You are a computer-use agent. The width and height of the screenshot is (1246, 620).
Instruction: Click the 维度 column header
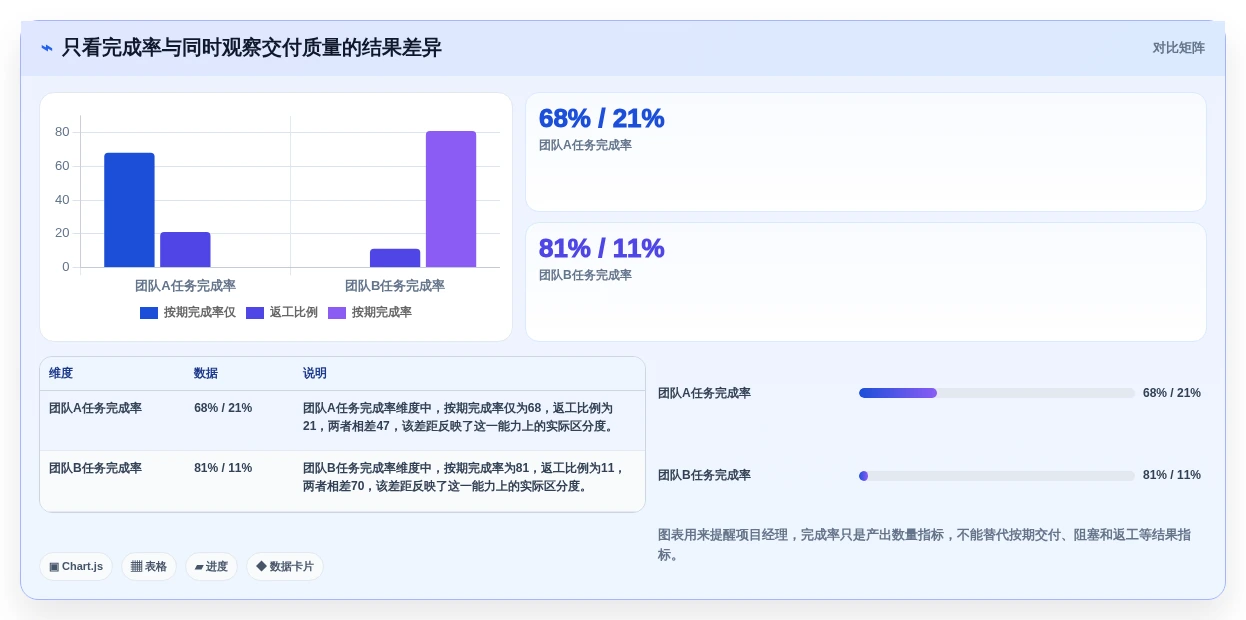tap(61, 373)
